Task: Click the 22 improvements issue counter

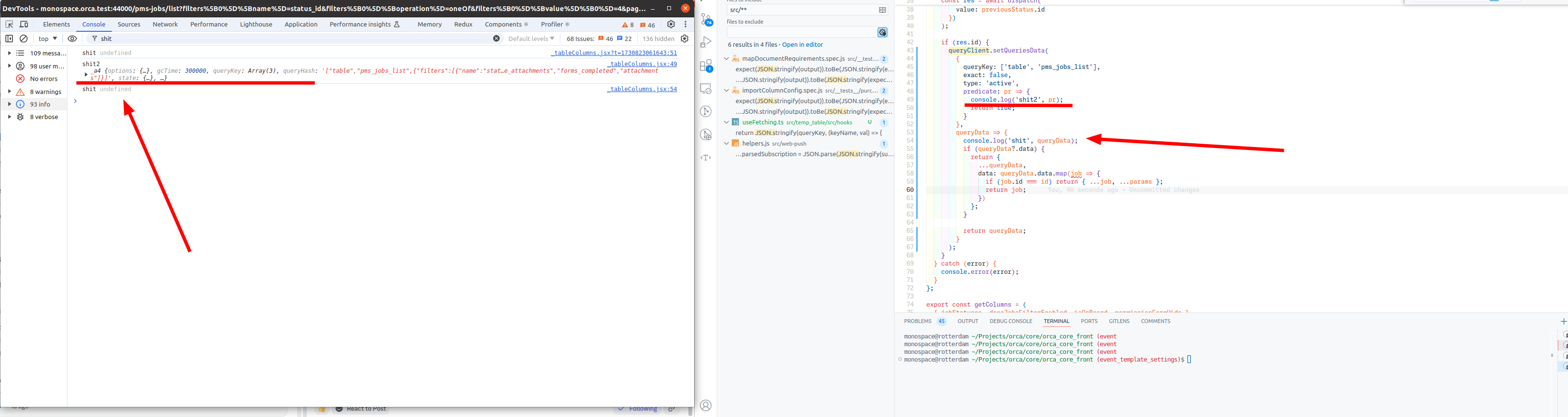Action: pos(624,39)
